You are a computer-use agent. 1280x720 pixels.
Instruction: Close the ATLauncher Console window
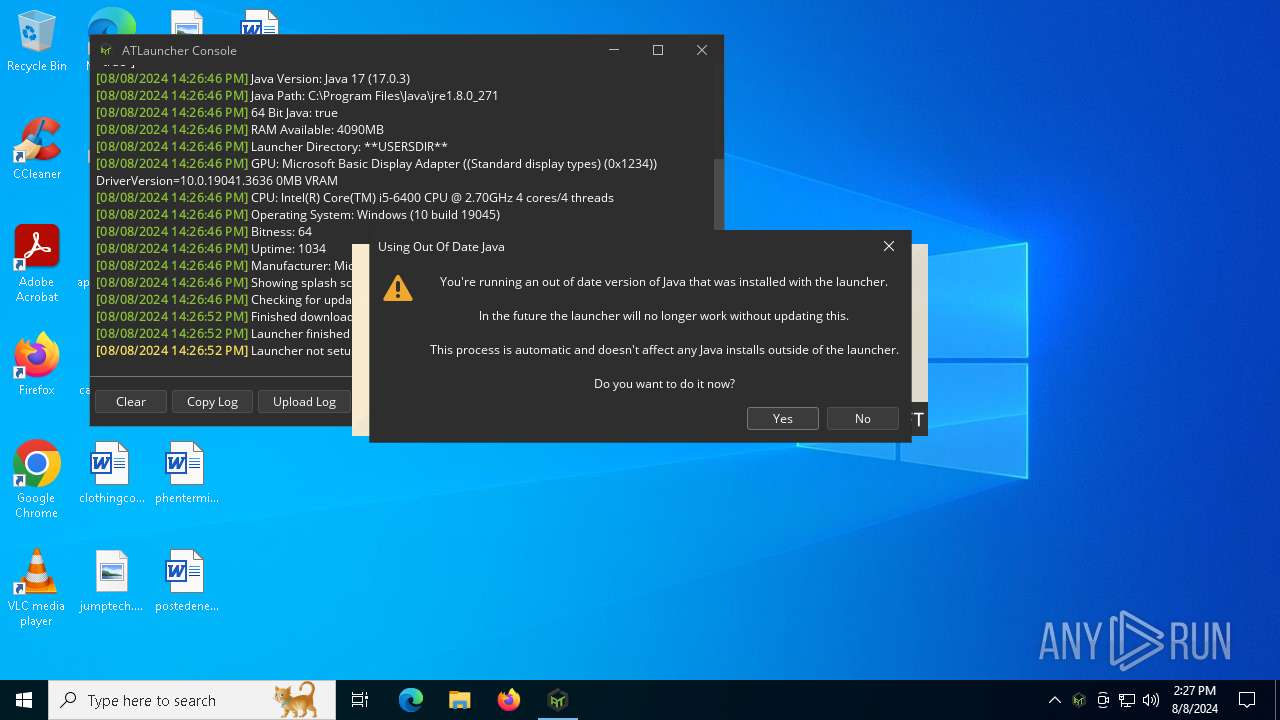tap(702, 50)
